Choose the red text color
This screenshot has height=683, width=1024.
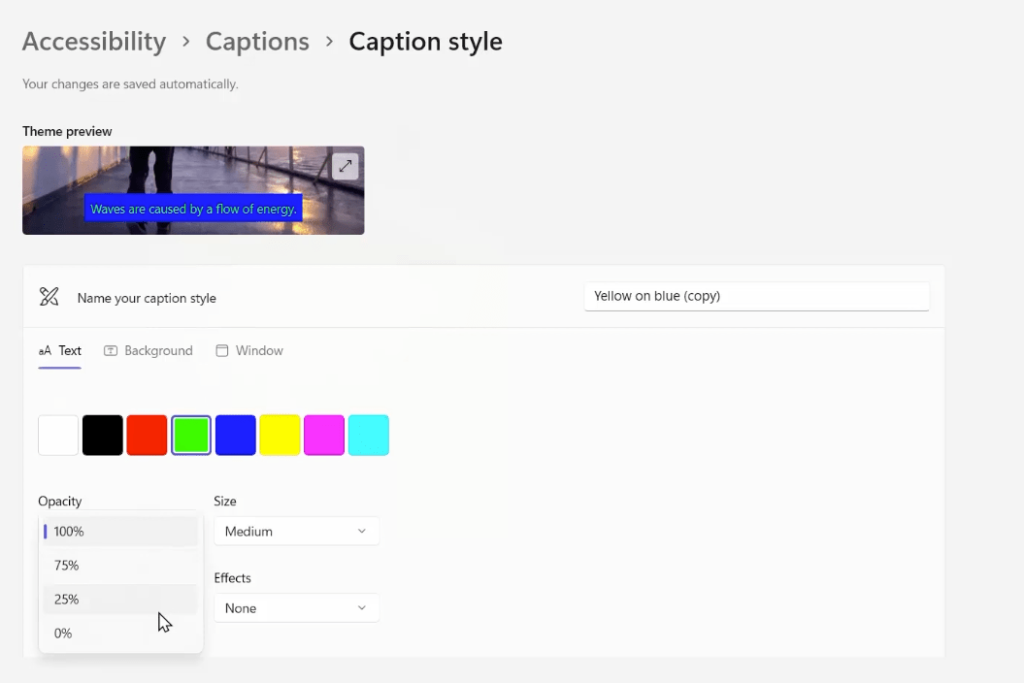(x=146, y=434)
